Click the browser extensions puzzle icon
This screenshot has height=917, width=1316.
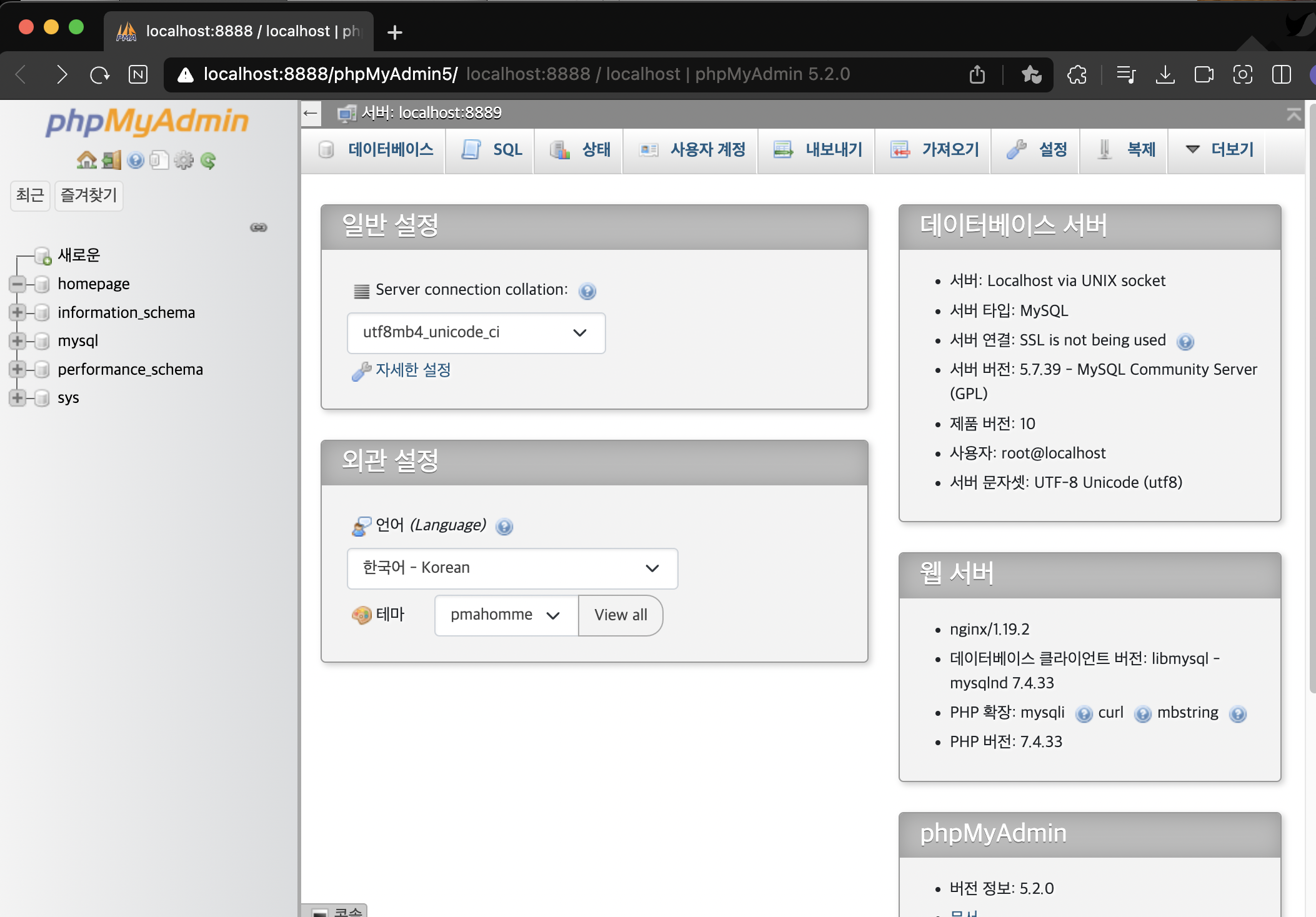click(1077, 75)
